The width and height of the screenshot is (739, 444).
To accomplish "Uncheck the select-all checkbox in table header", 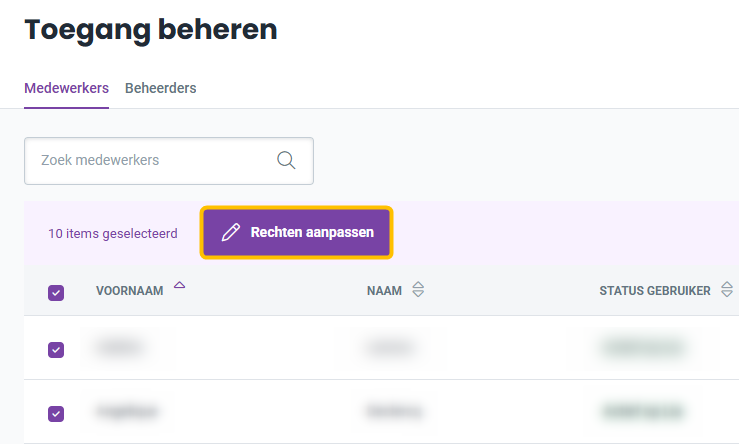I will pos(56,293).
